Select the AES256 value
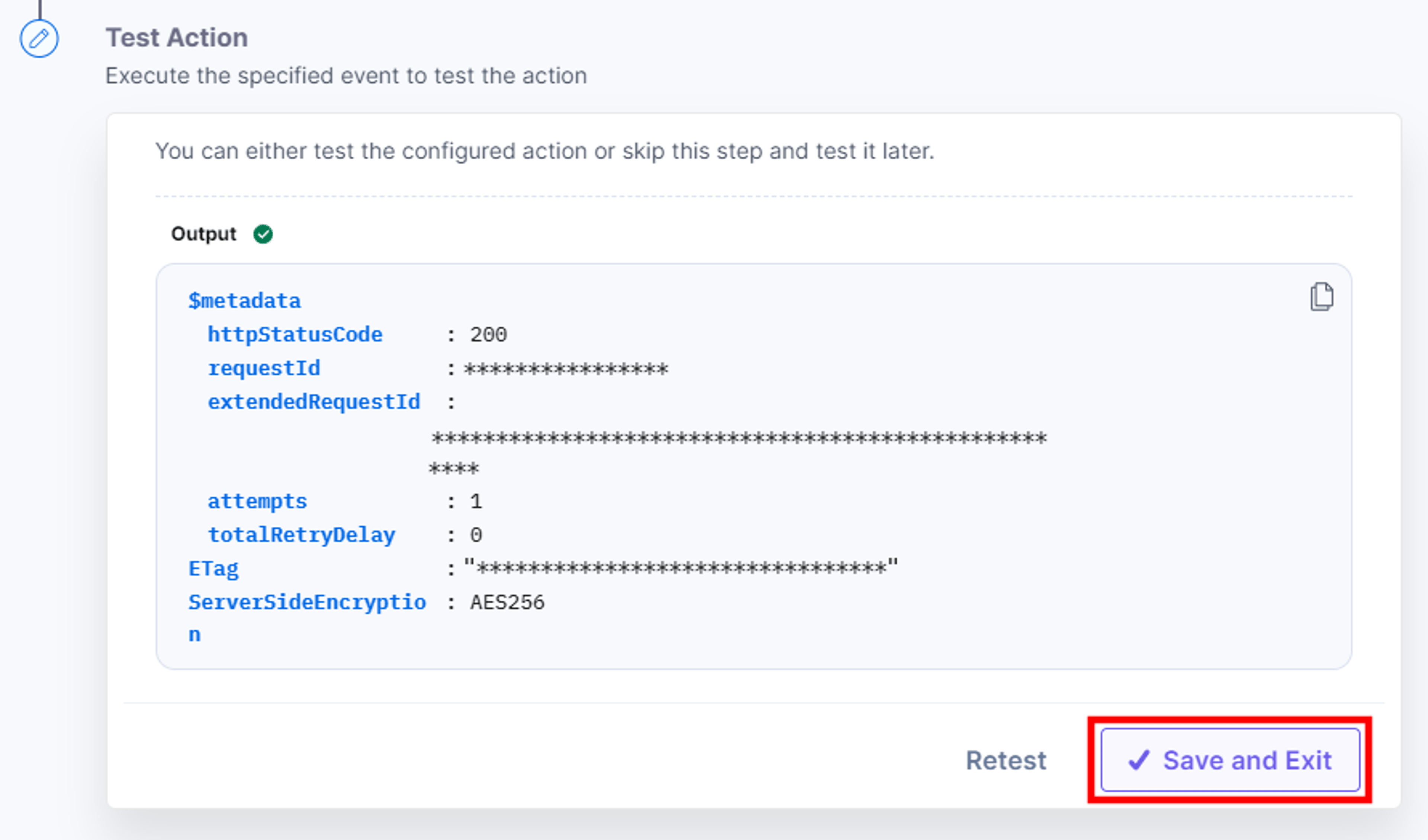 pos(507,602)
